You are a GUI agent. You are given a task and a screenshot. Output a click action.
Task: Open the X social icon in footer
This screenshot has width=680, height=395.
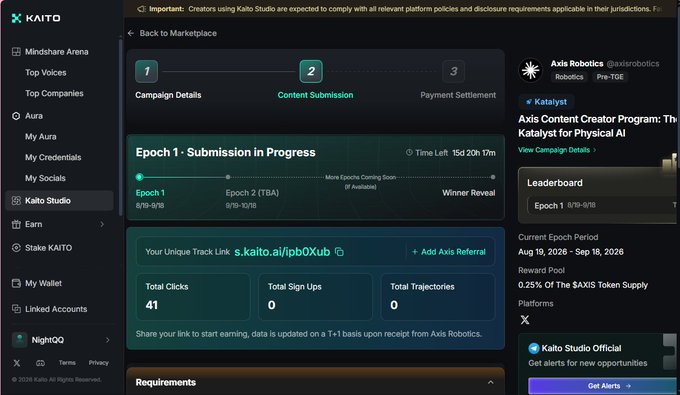[16, 363]
